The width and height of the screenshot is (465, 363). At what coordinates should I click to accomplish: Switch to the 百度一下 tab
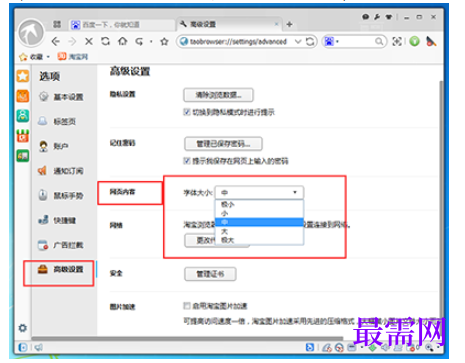coord(122,25)
